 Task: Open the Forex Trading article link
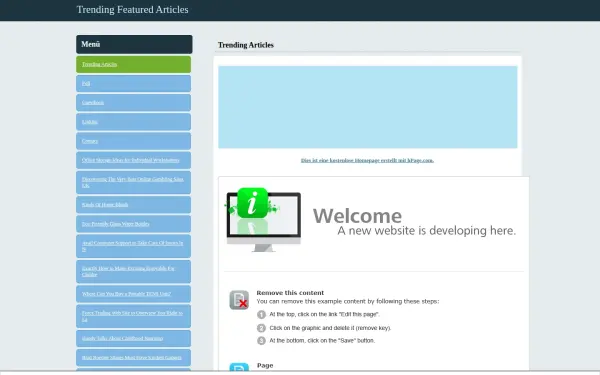(134, 316)
